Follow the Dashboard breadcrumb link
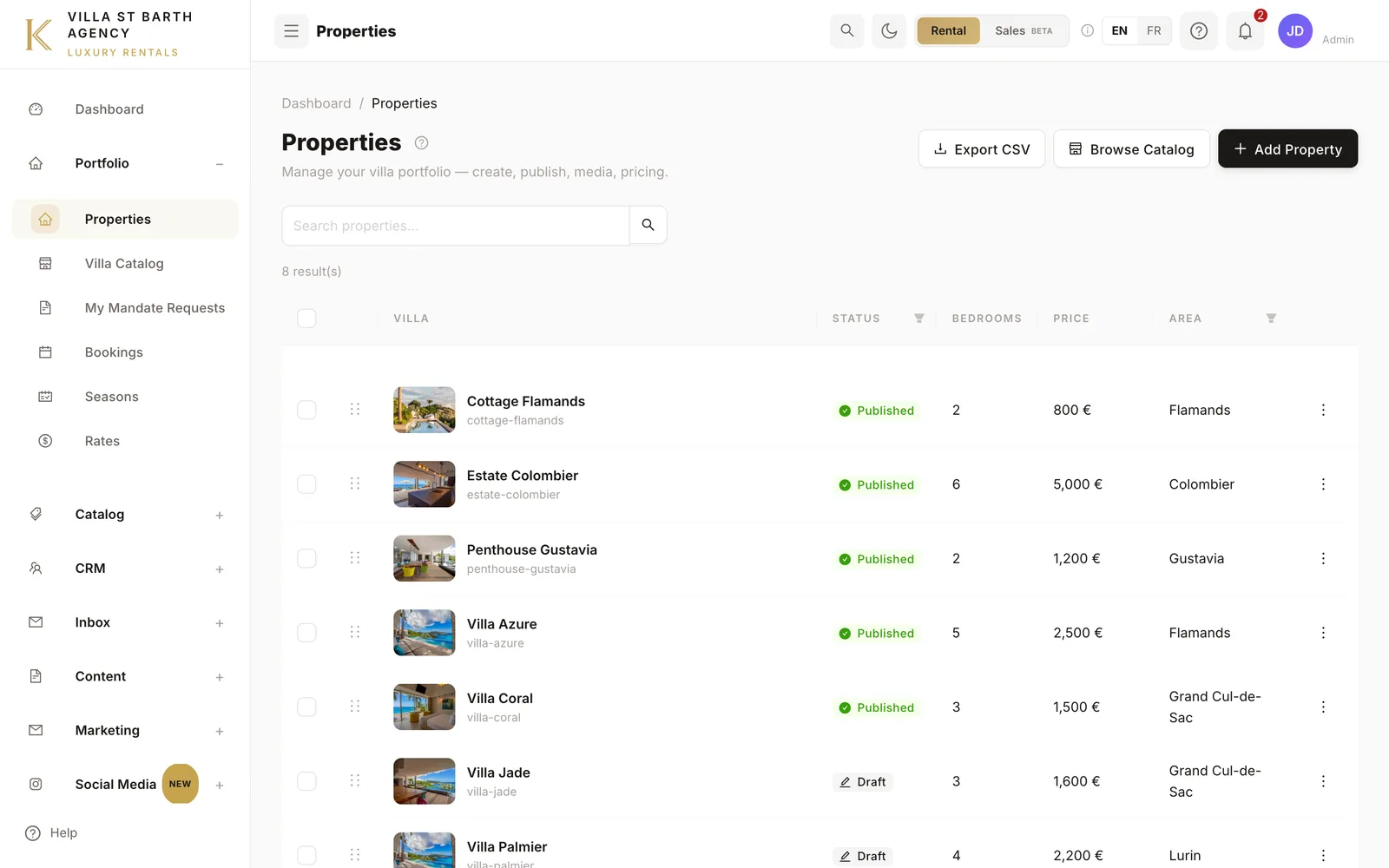Screen dimensions: 1389x868 (316, 103)
